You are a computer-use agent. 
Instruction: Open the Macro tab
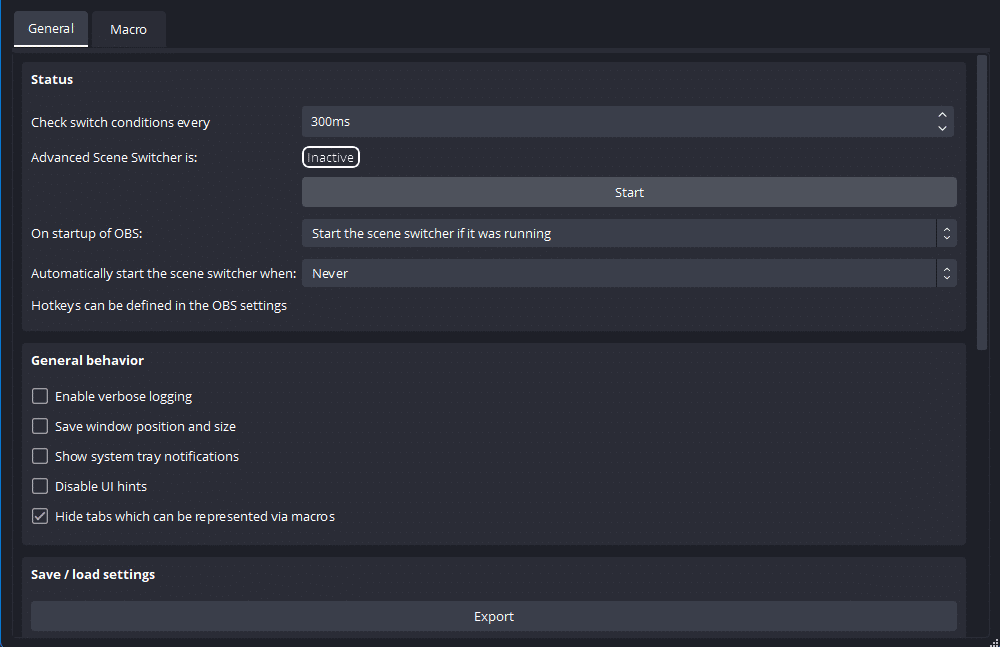coord(128,29)
